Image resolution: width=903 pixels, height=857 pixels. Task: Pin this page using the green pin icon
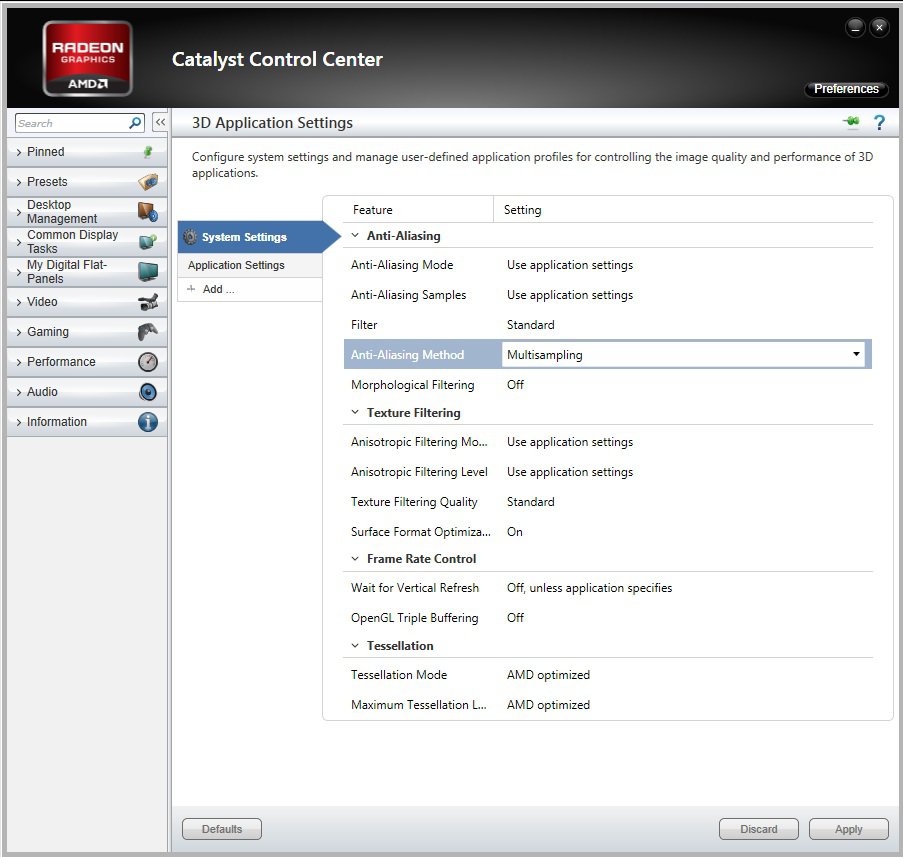[851, 122]
